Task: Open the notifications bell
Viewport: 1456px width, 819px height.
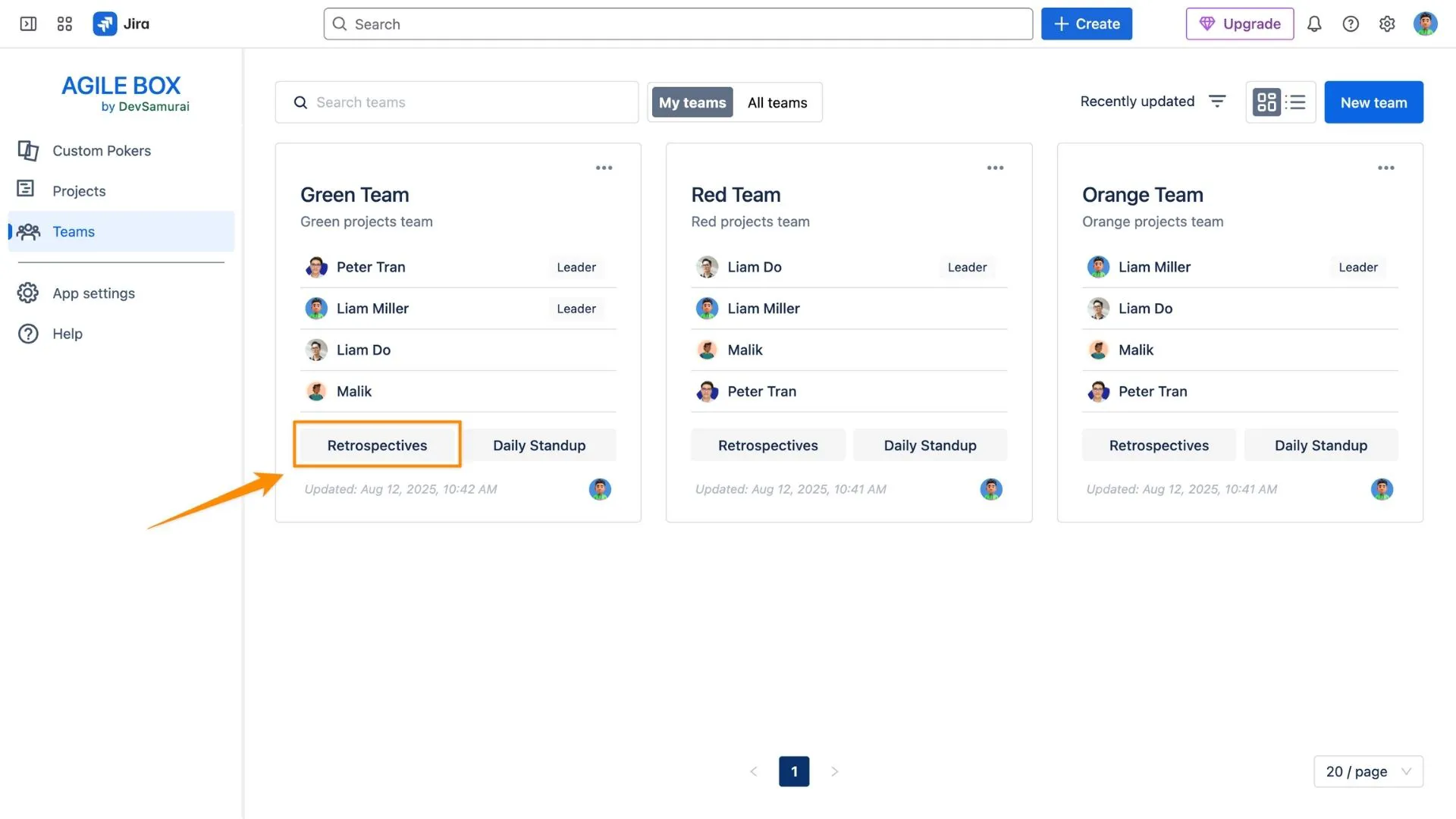Action: coord(1314,24)
